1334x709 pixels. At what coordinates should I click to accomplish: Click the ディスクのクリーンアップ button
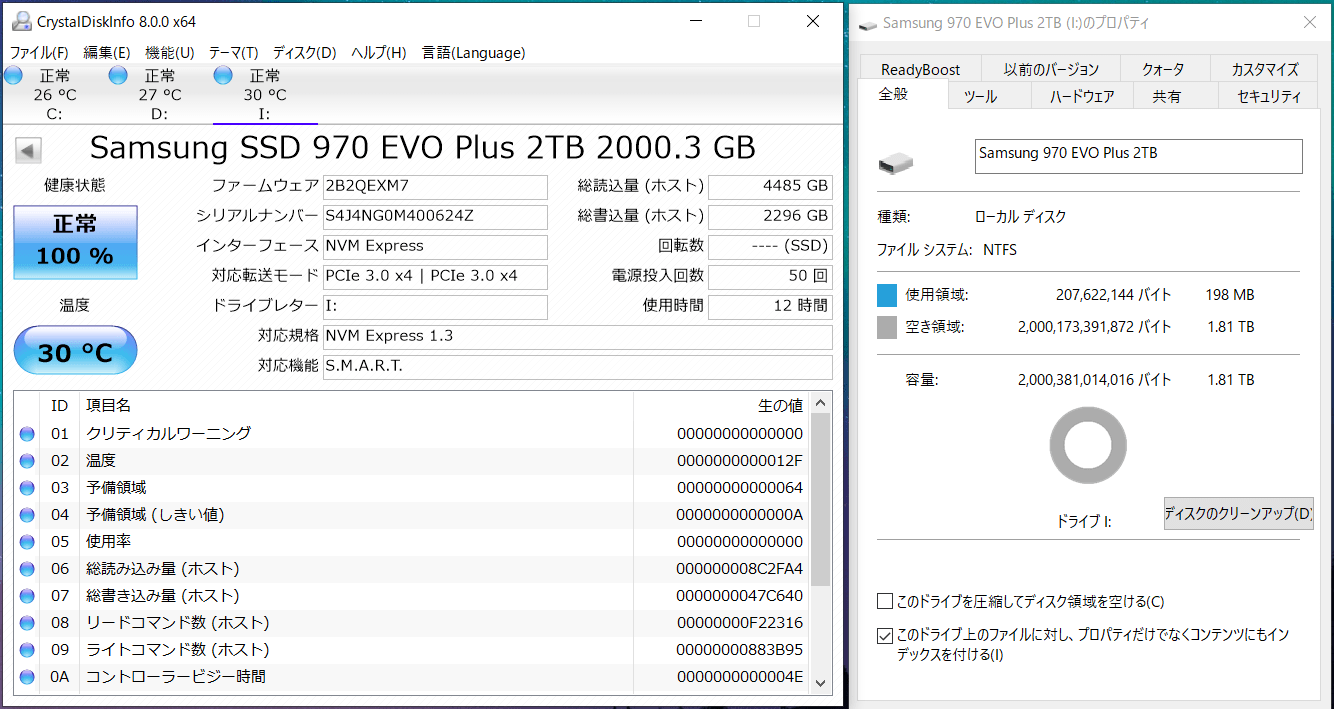tap(1238, 514)
